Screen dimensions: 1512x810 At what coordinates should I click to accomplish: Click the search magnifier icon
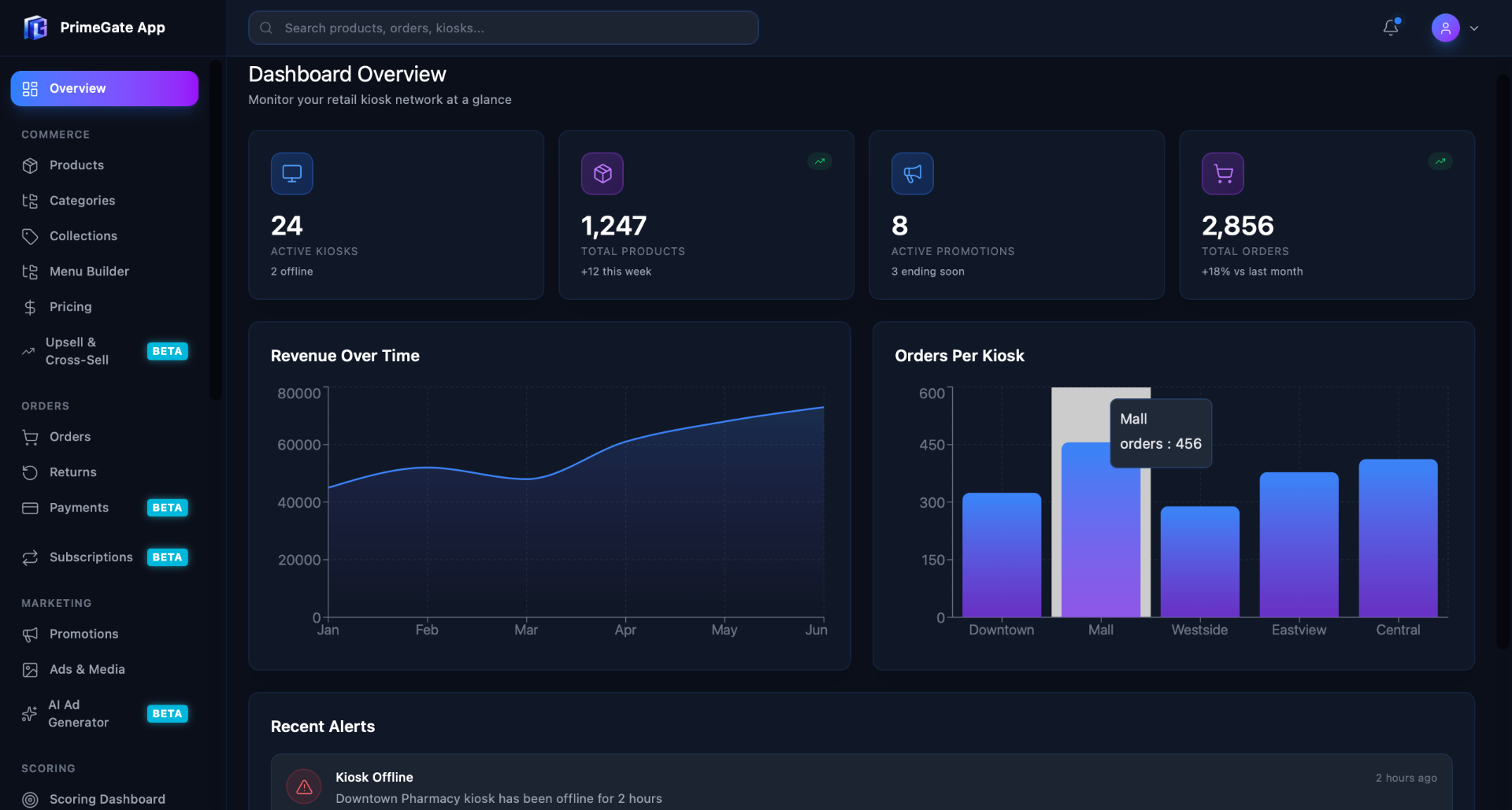[266, 28]
